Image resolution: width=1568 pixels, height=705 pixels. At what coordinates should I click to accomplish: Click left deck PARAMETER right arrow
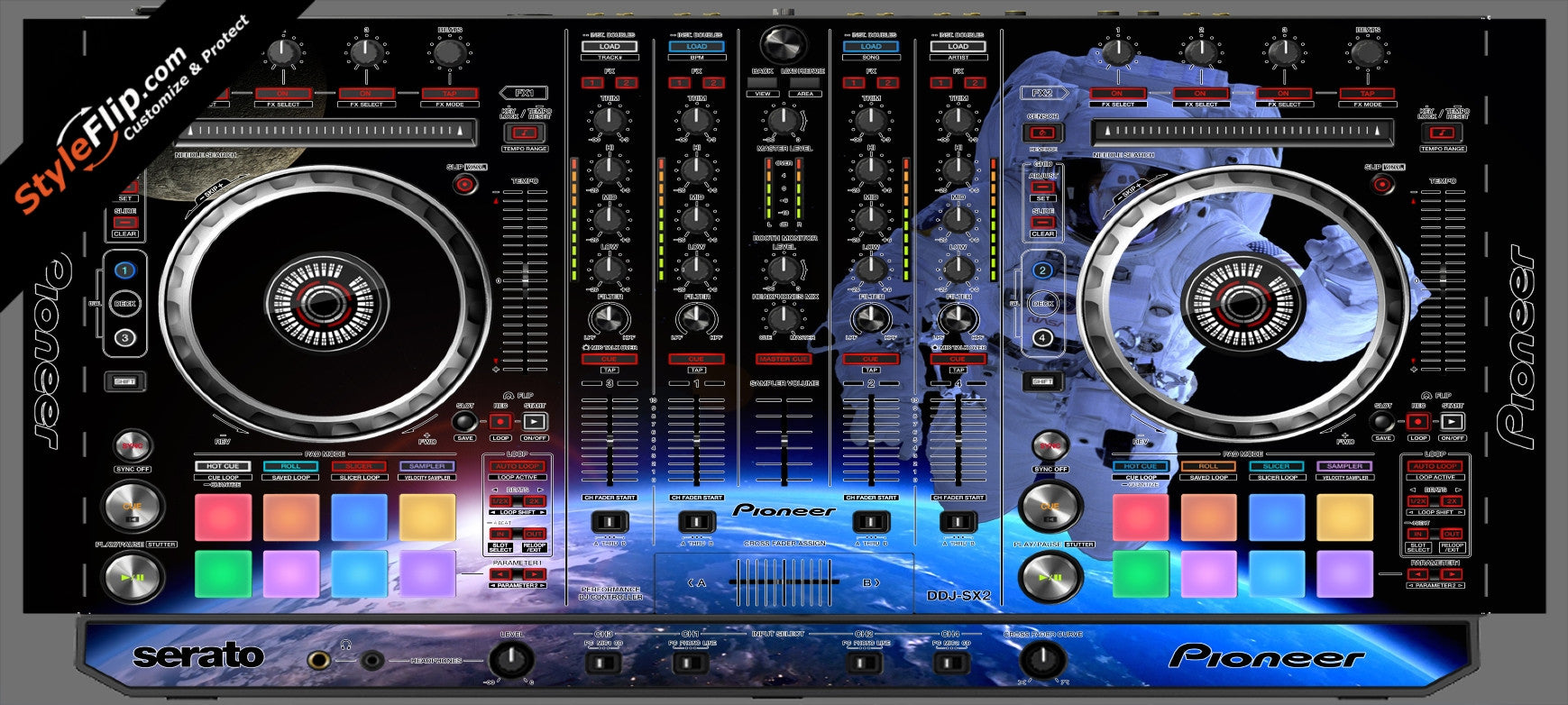[534, 574]
